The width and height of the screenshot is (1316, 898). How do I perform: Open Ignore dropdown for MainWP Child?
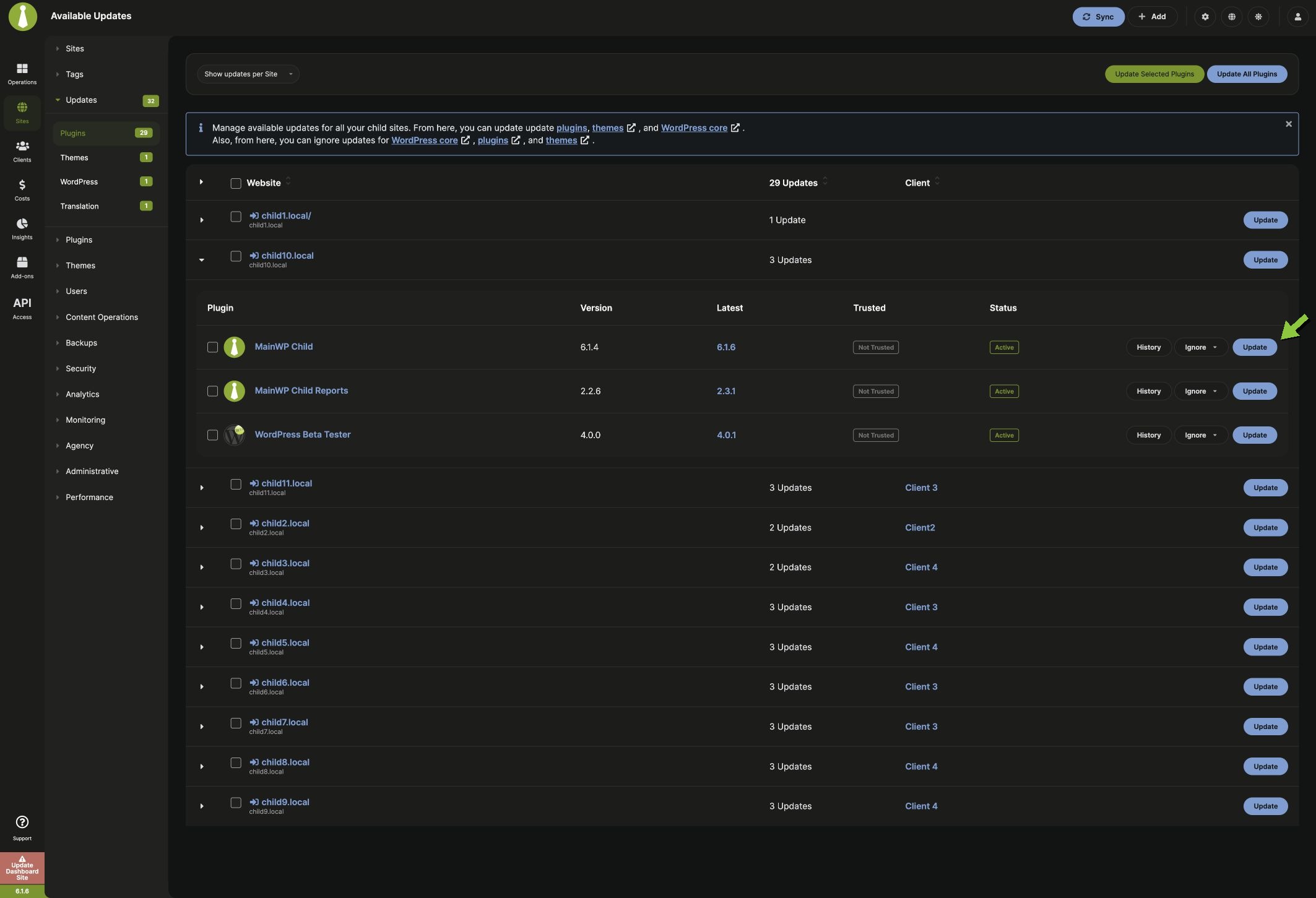point(1201,347)
